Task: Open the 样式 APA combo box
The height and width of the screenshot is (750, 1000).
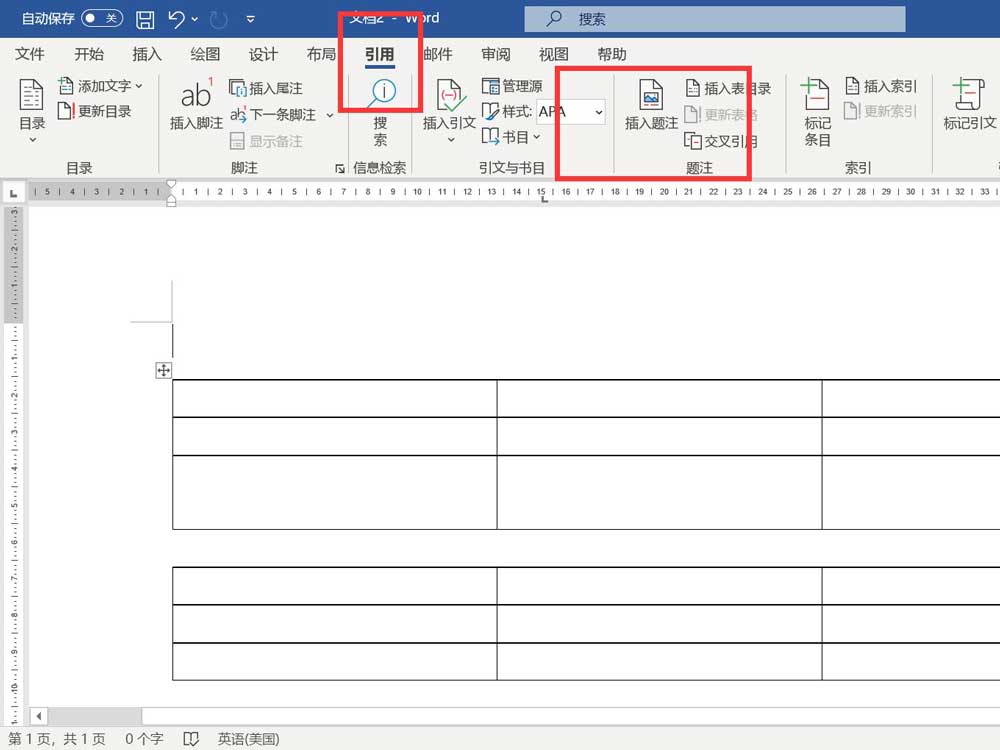Action: pos(570,112)
